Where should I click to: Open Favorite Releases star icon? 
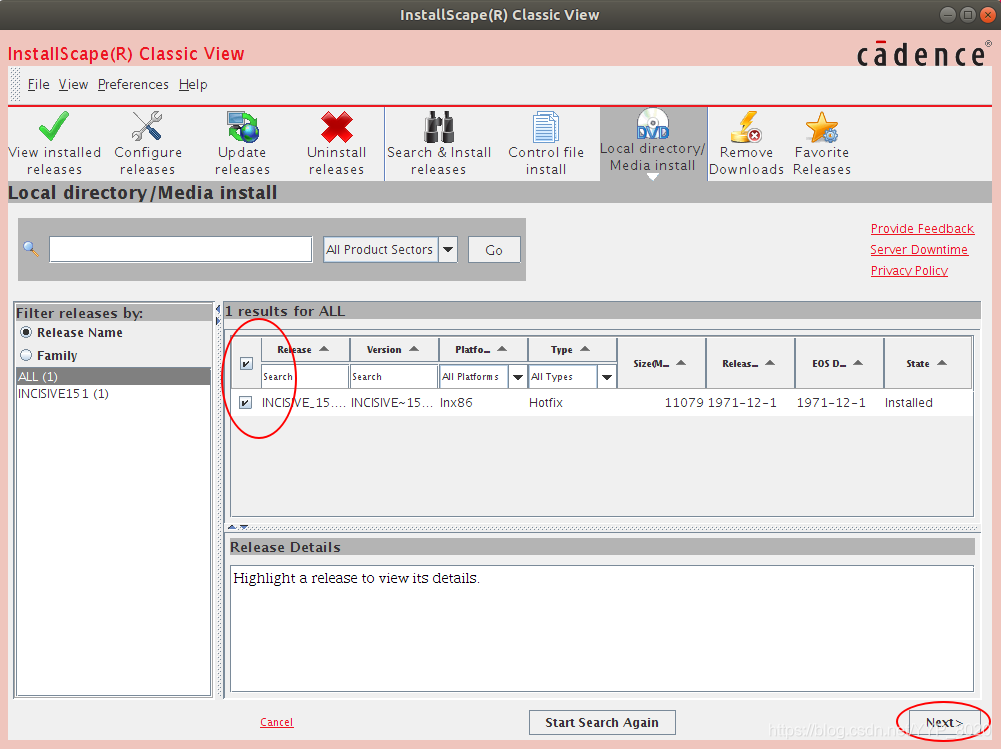coord(822,126)
